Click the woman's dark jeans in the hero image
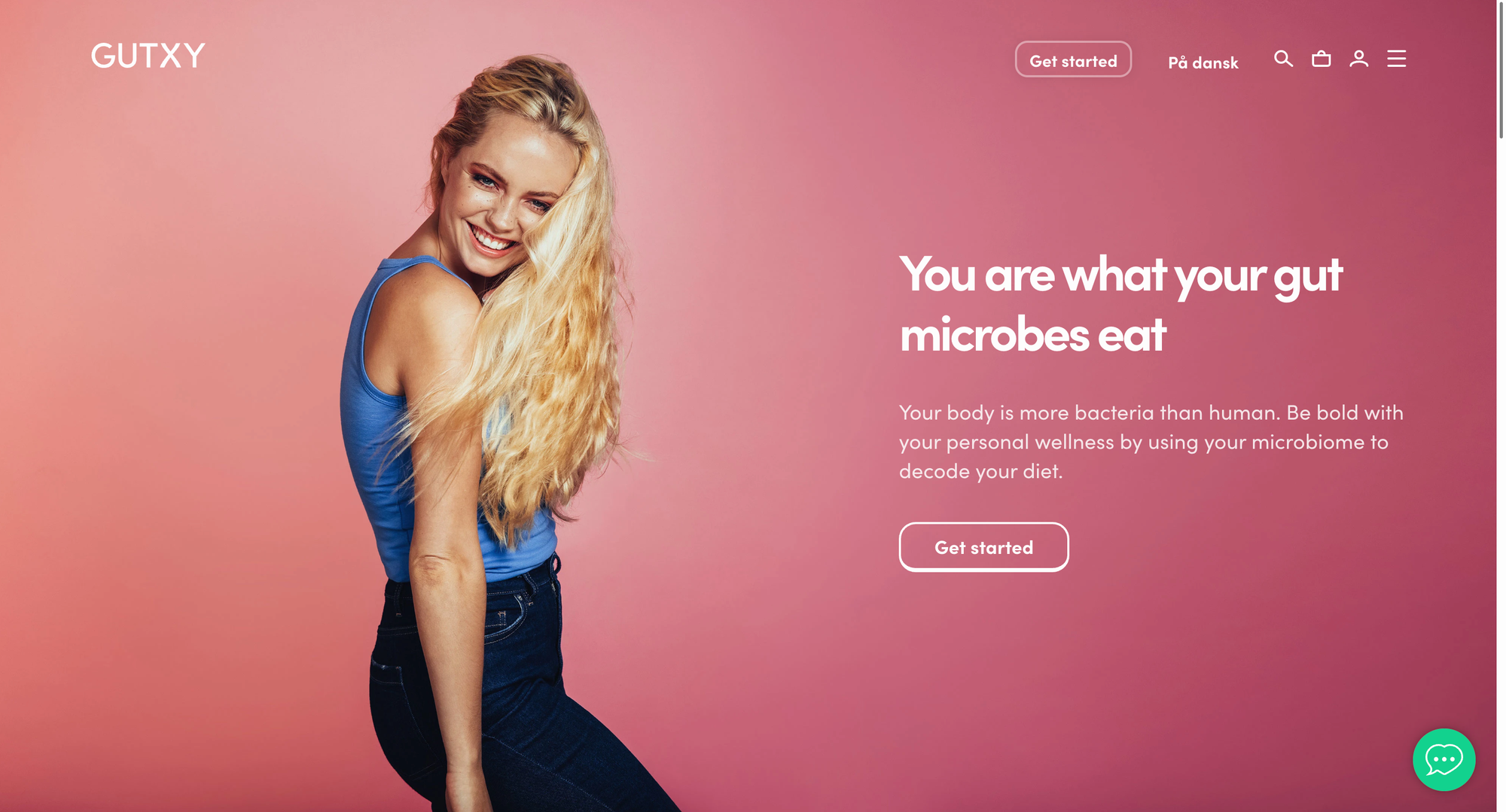 coord(489,692)
